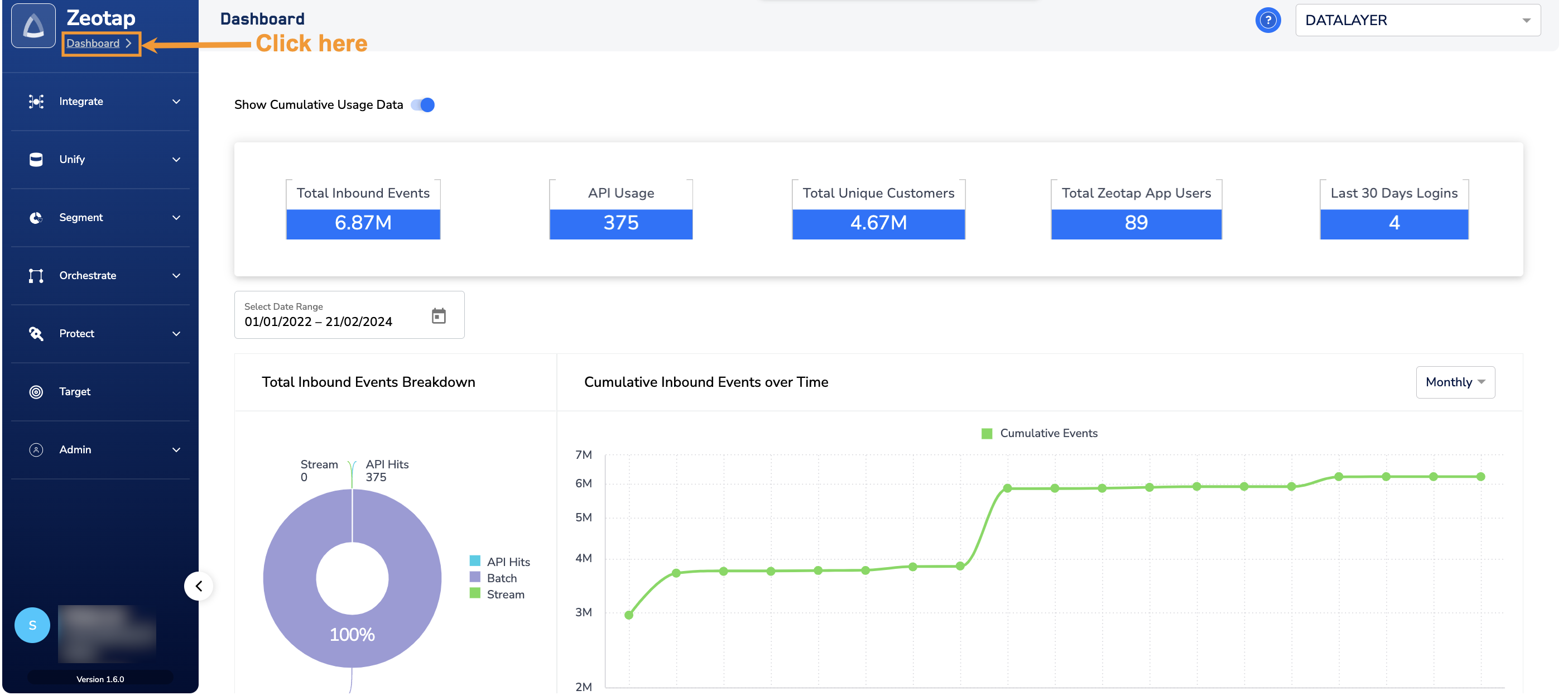Open the Monthly interval dropdown

click(1455, 382)
